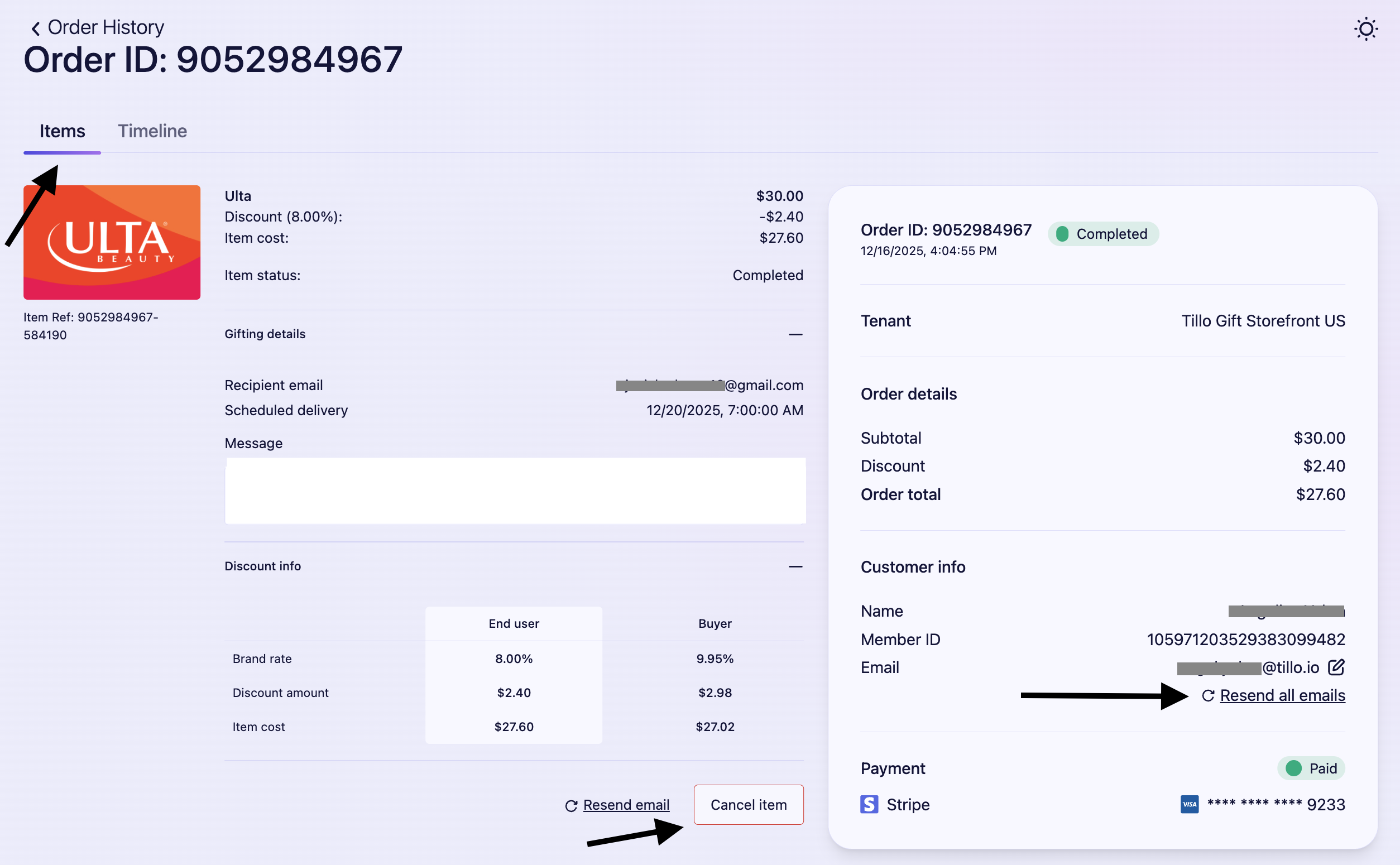Switch to the Timeline tab

pyautogui.click(x=152, y=131)
